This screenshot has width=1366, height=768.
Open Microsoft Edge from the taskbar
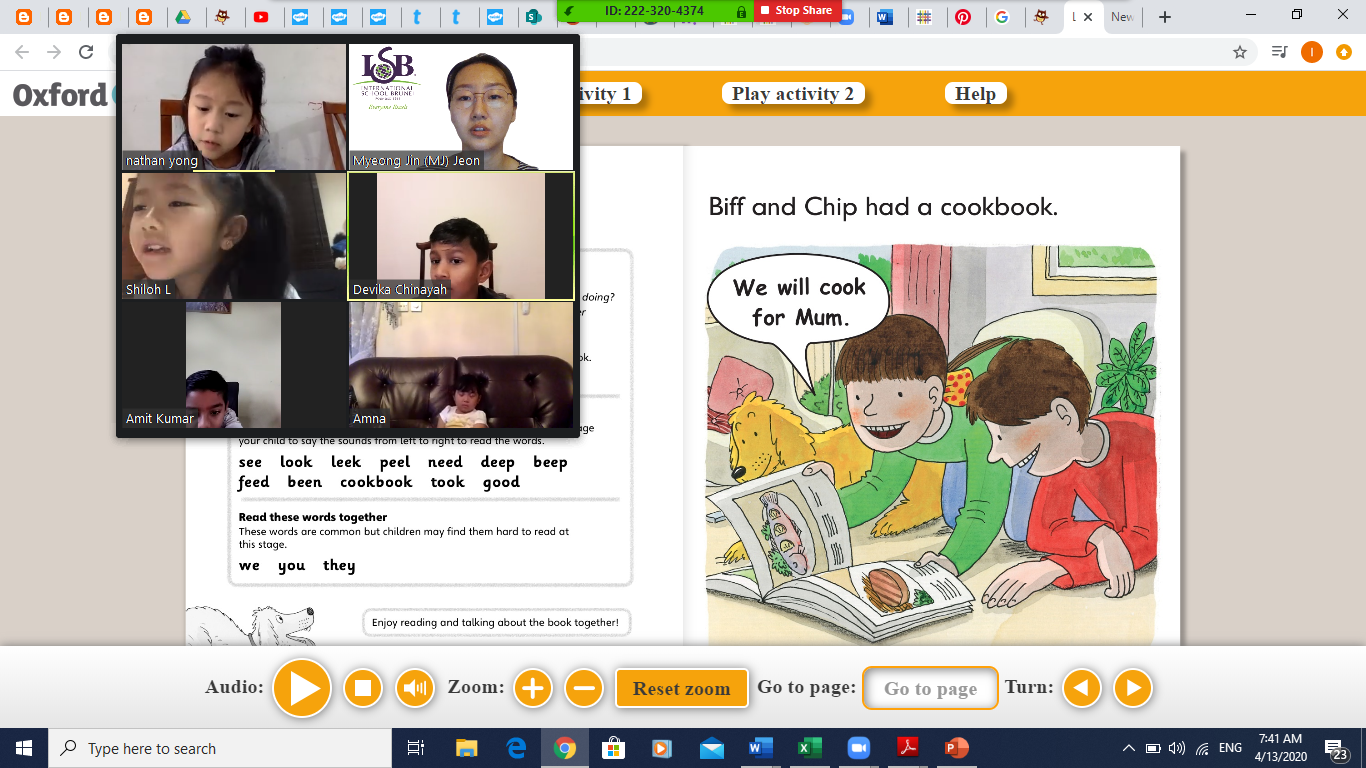516,748
